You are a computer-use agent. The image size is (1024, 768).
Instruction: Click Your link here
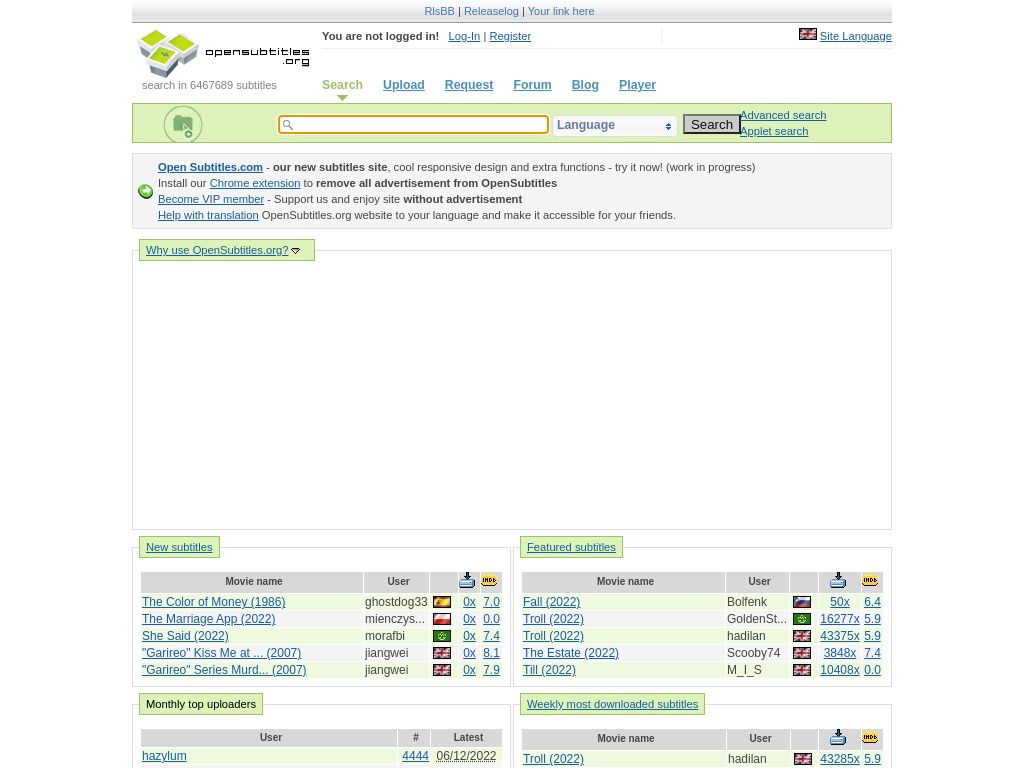point(561,11)
